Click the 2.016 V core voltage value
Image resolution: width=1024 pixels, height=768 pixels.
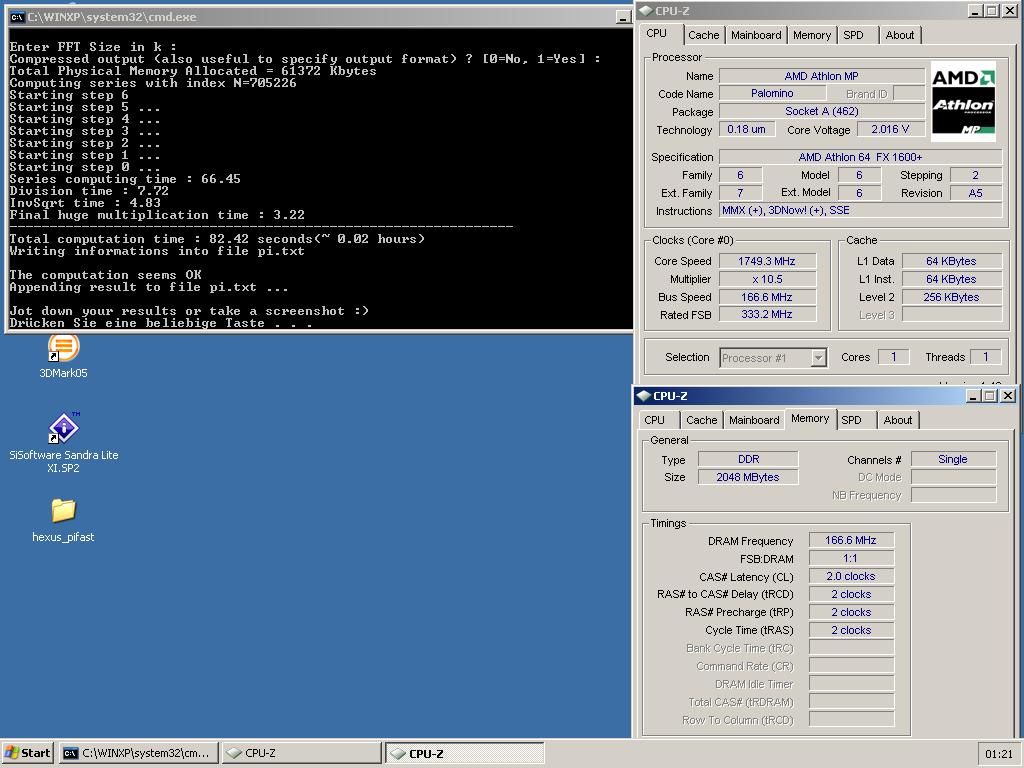click(890, 129)
